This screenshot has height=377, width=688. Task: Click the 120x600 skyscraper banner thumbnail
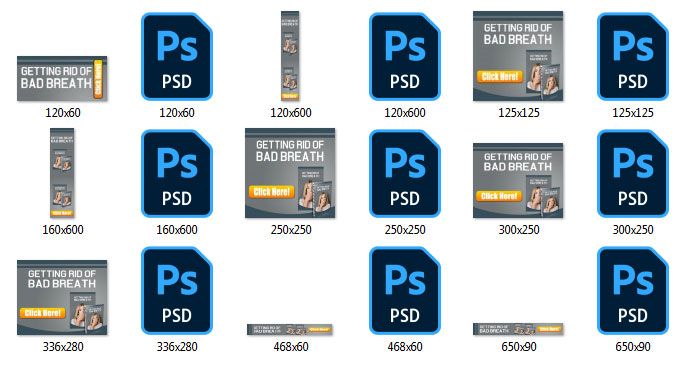coord(290,56)
